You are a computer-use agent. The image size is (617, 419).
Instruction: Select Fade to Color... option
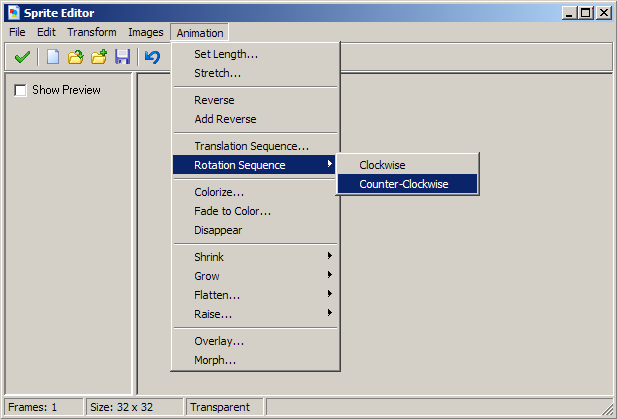[x=255, y=211]
